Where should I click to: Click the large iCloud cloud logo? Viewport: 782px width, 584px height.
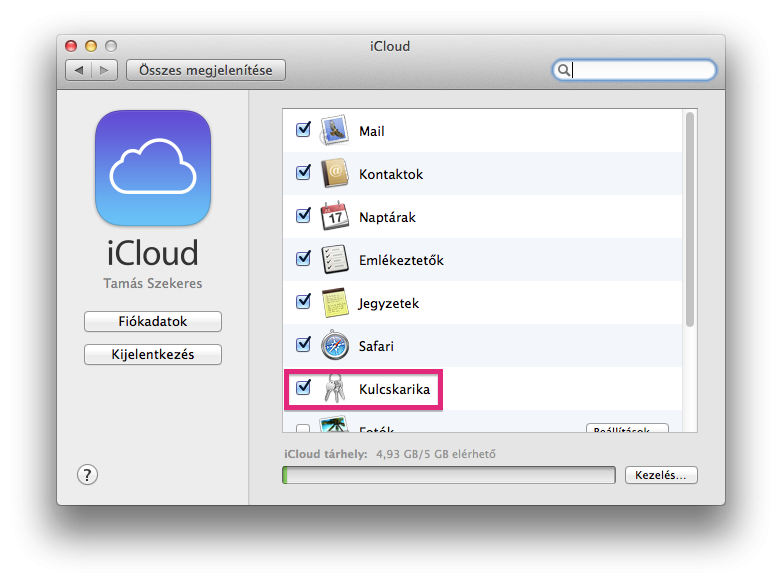coord(153,168)
